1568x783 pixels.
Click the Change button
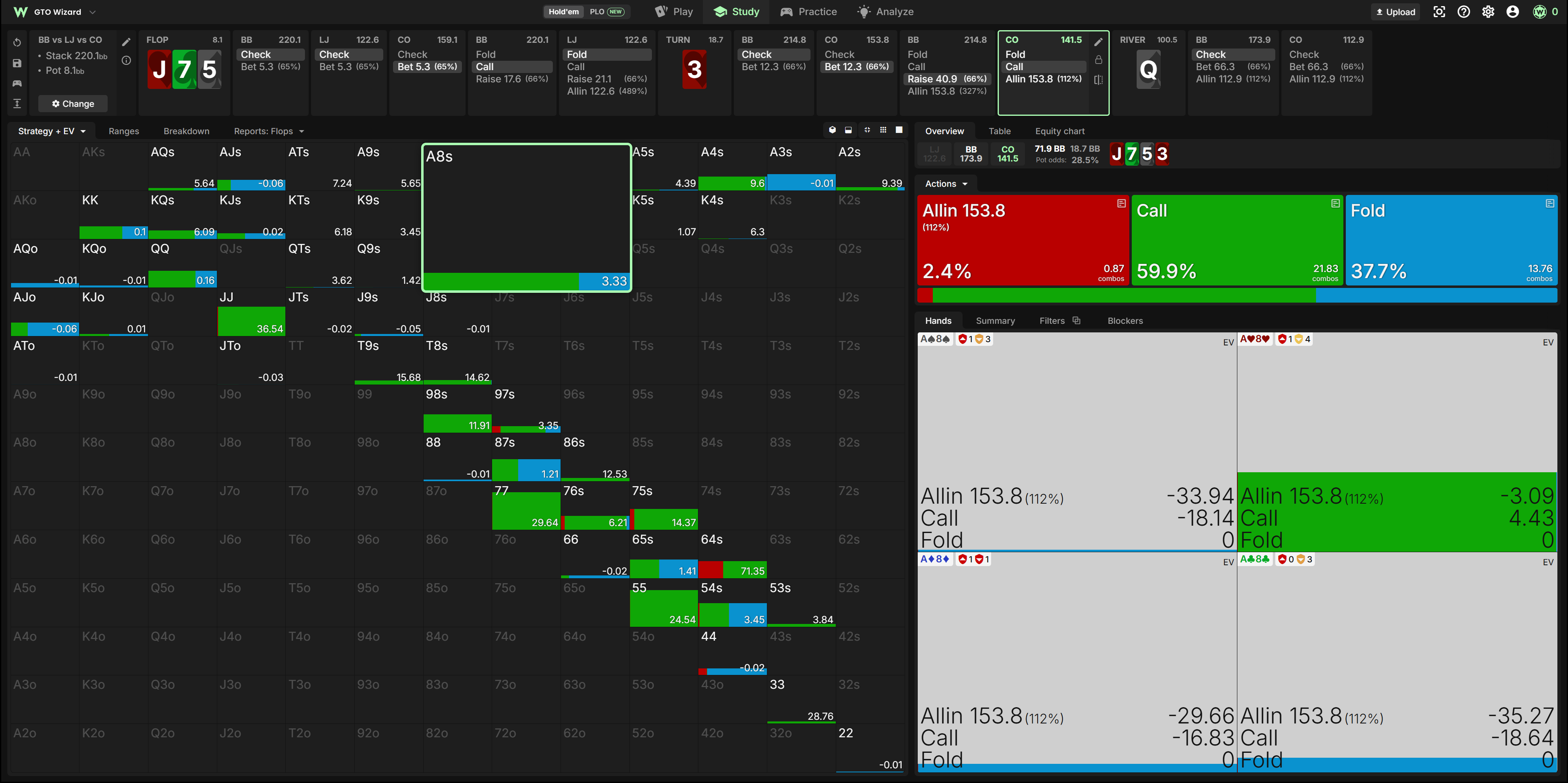[73, 104]
